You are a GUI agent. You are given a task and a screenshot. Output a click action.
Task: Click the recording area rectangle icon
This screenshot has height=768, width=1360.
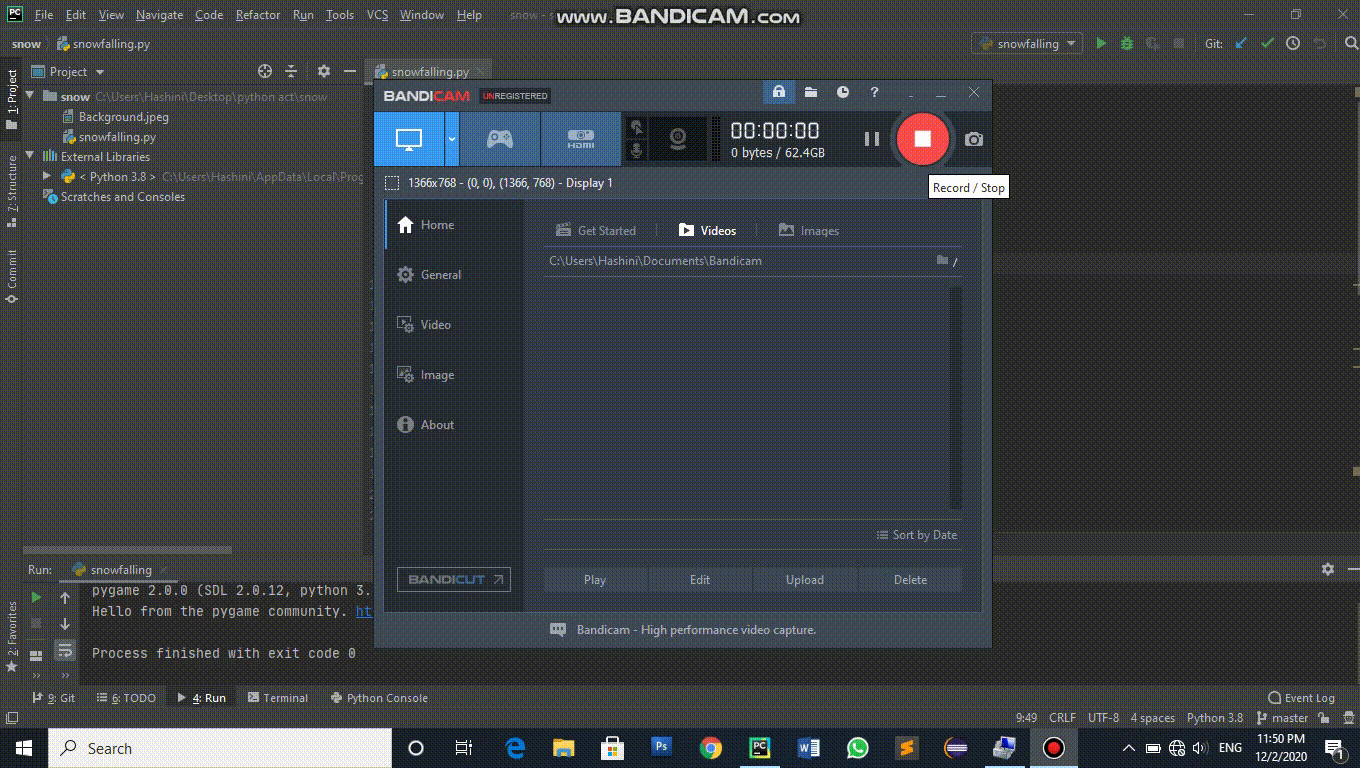[x=392, y=183]
